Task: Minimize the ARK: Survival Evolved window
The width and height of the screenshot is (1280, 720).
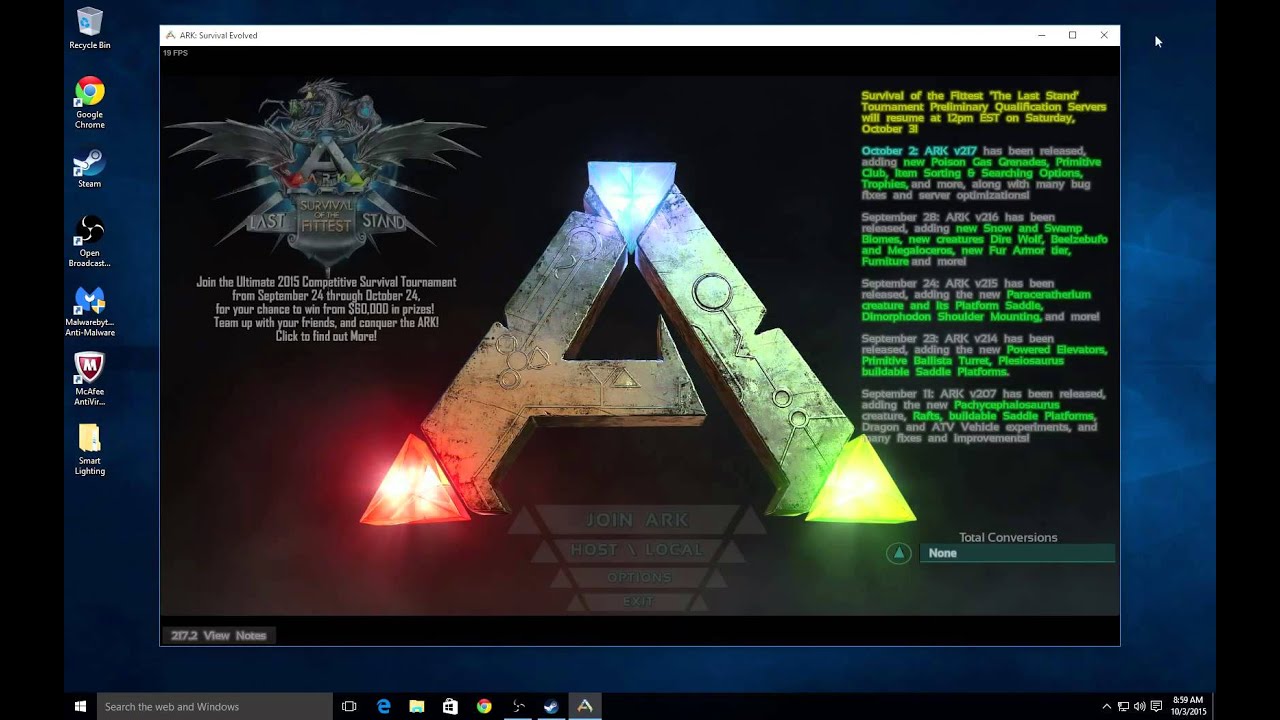Action: point(1041,35)
